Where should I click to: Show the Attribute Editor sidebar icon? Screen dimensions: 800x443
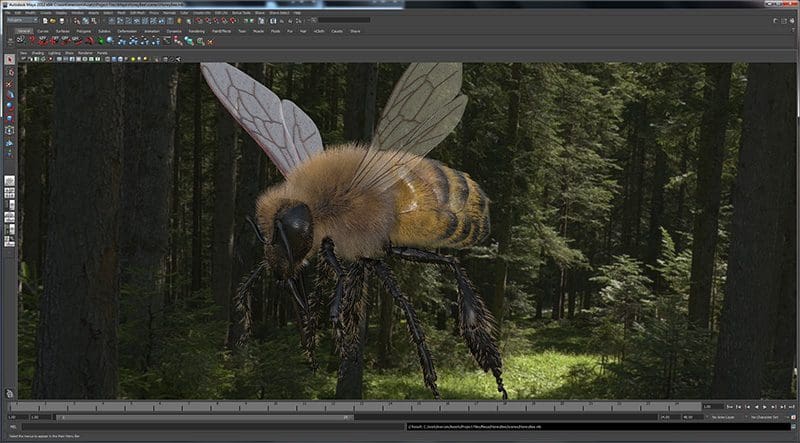click(776, 21)
